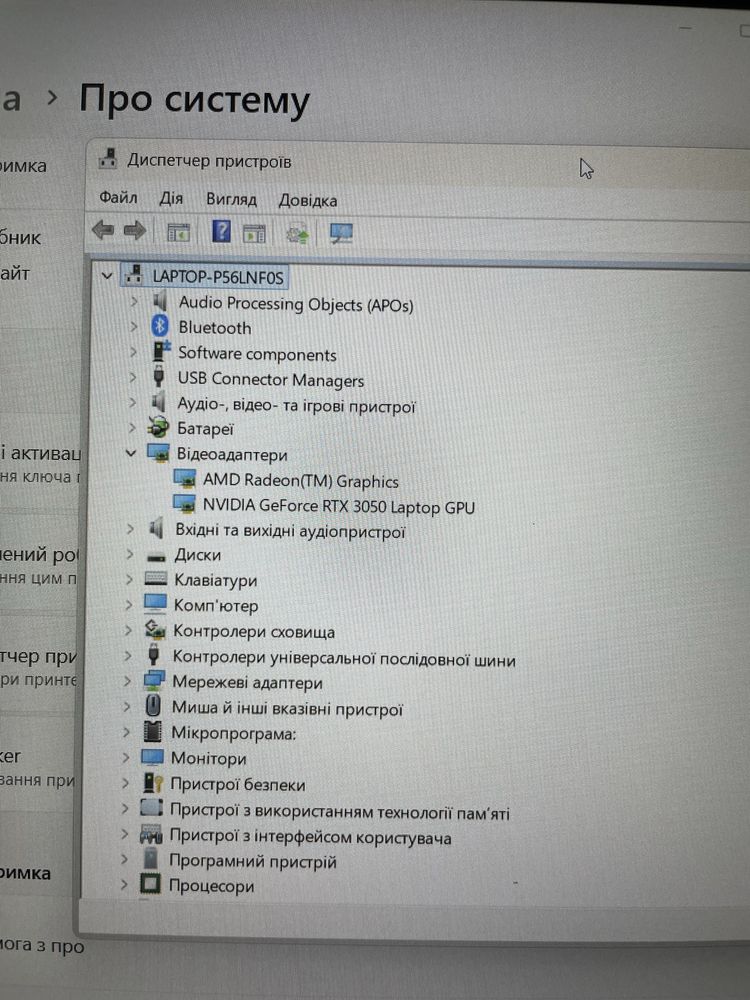The image size is (750, 1000).
Task: Click the NVIDIA GeForce RTX 3050 device icon
Action: coord(184,504)
